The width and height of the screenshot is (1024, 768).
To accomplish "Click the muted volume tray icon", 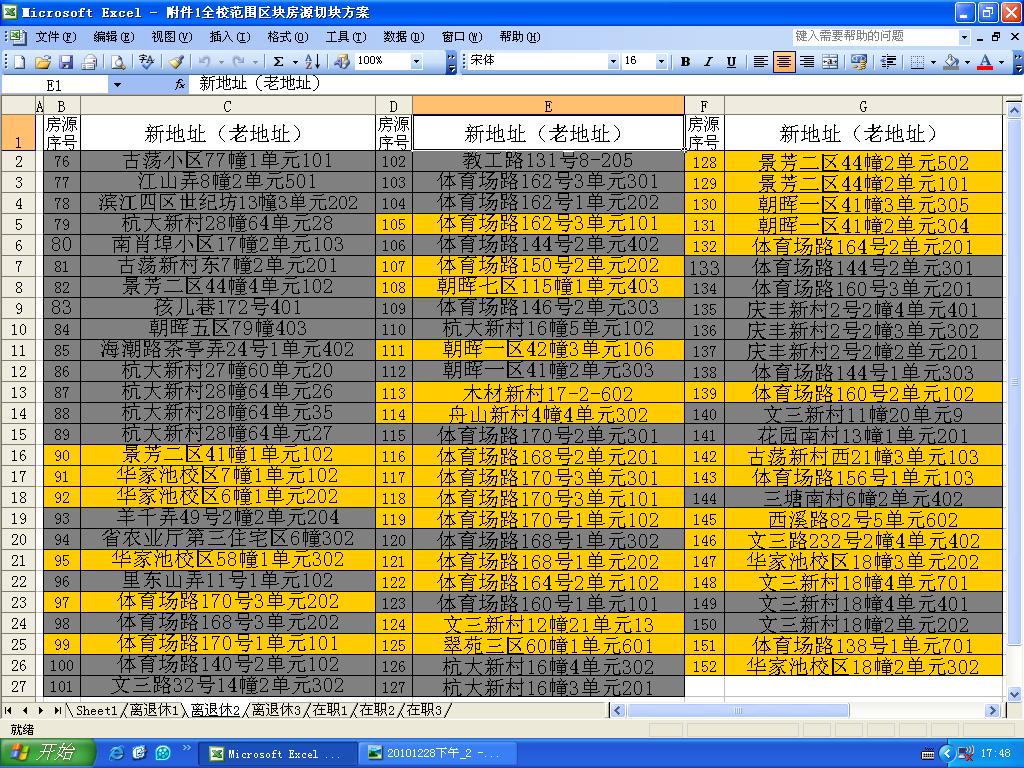I will point(965,754).
